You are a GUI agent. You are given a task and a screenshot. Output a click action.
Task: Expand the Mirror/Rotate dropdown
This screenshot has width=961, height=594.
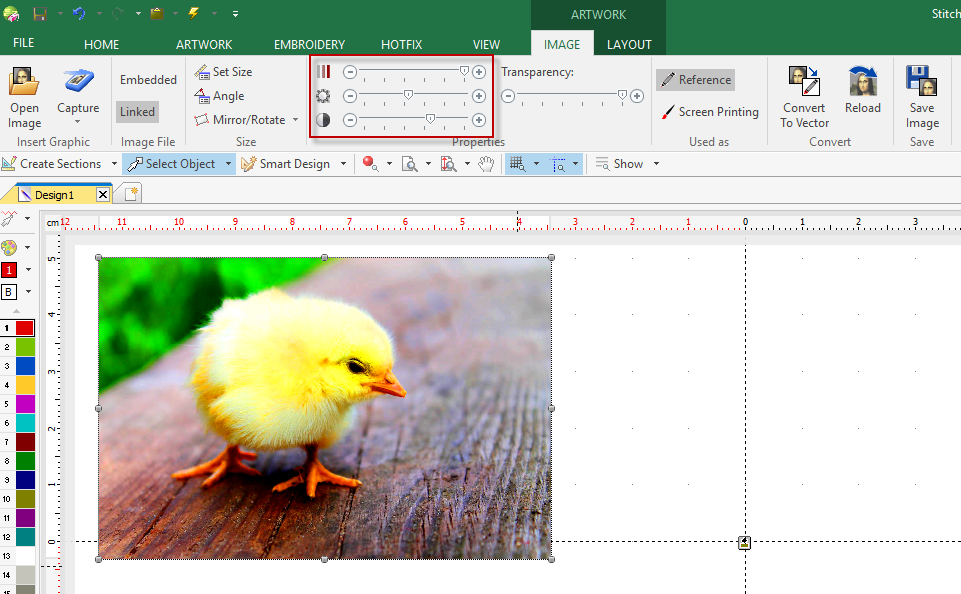[295, 120]
